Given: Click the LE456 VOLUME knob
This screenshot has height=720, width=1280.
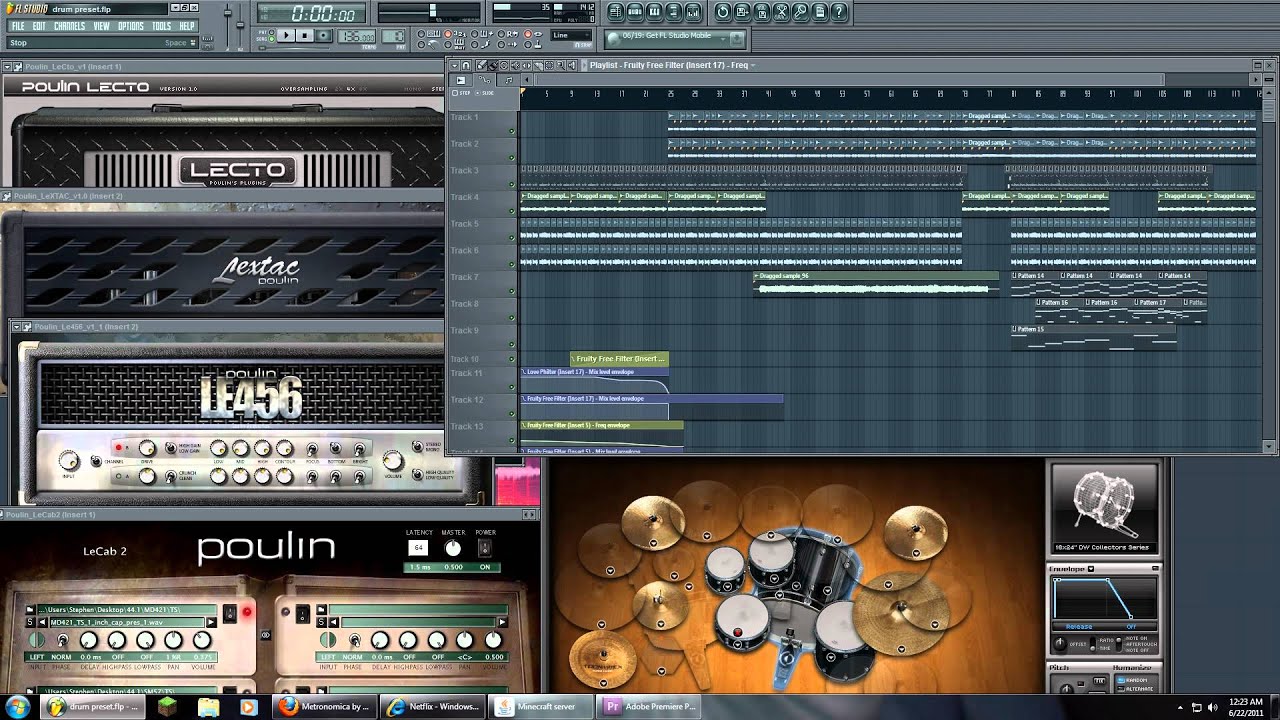Looking at the screenshot, I should point(393,460).
